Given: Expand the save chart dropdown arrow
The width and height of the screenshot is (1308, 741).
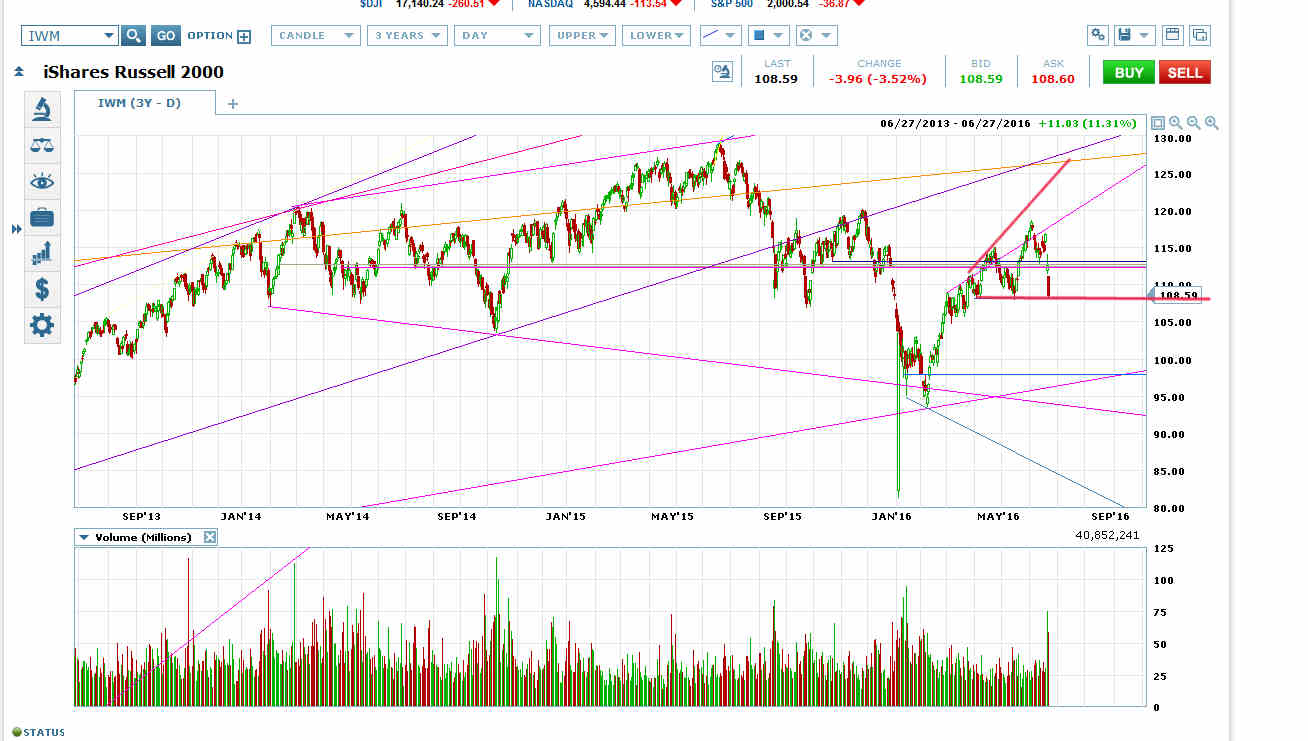Looking at the screenshot, I should click(1146, 35).
